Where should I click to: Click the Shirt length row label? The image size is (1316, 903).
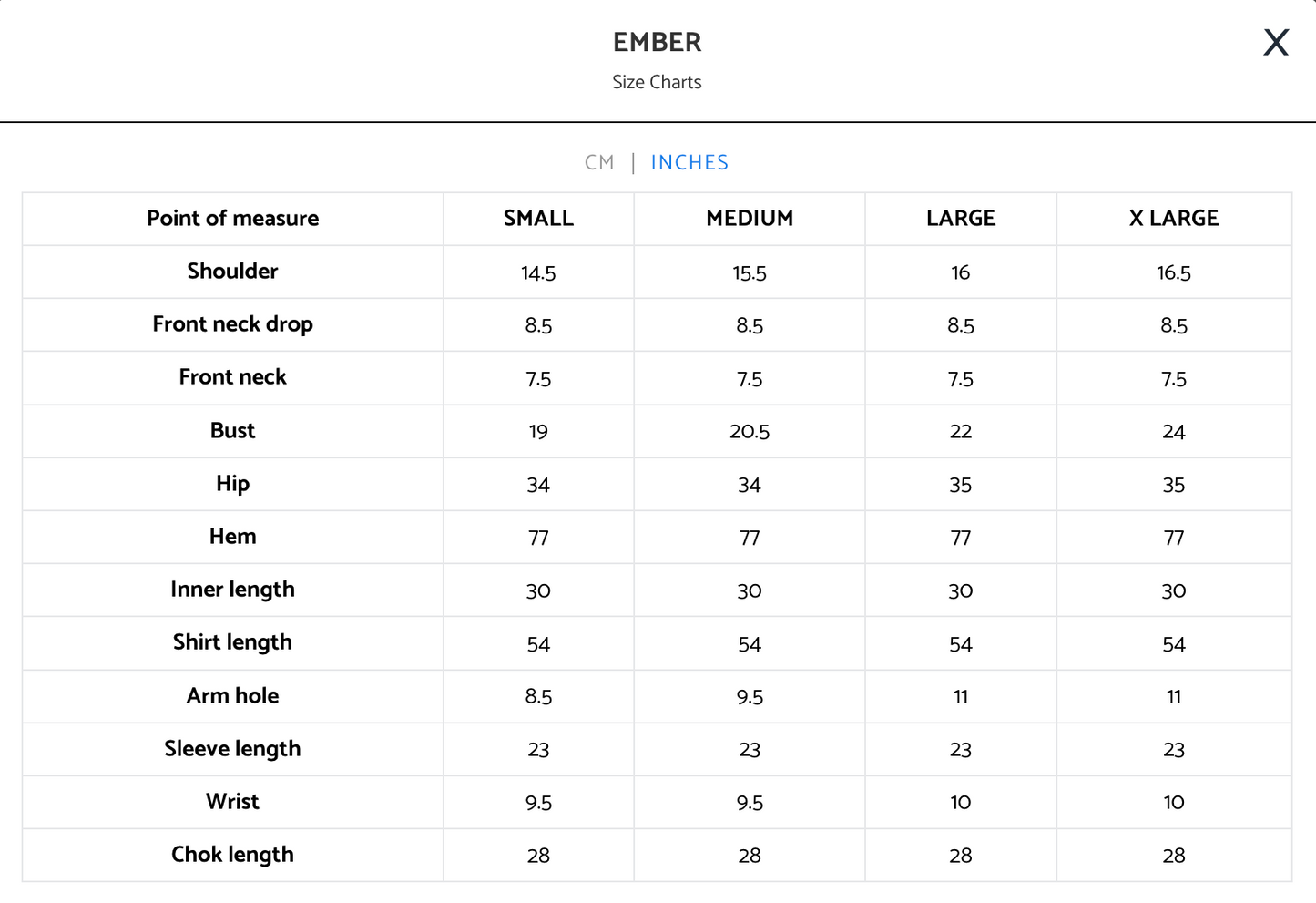(233, 642)
